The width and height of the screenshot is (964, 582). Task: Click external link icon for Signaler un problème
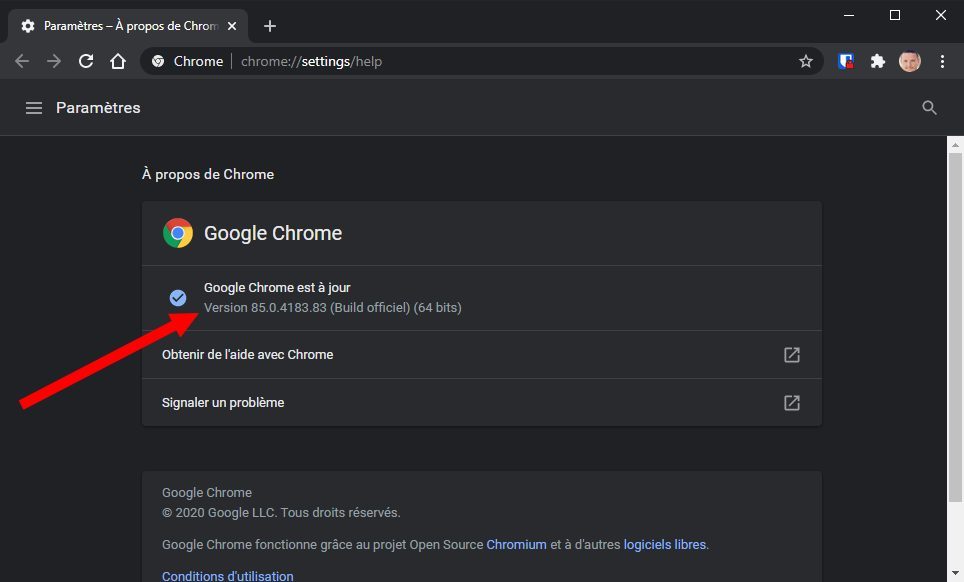click(x=792, y=403)
